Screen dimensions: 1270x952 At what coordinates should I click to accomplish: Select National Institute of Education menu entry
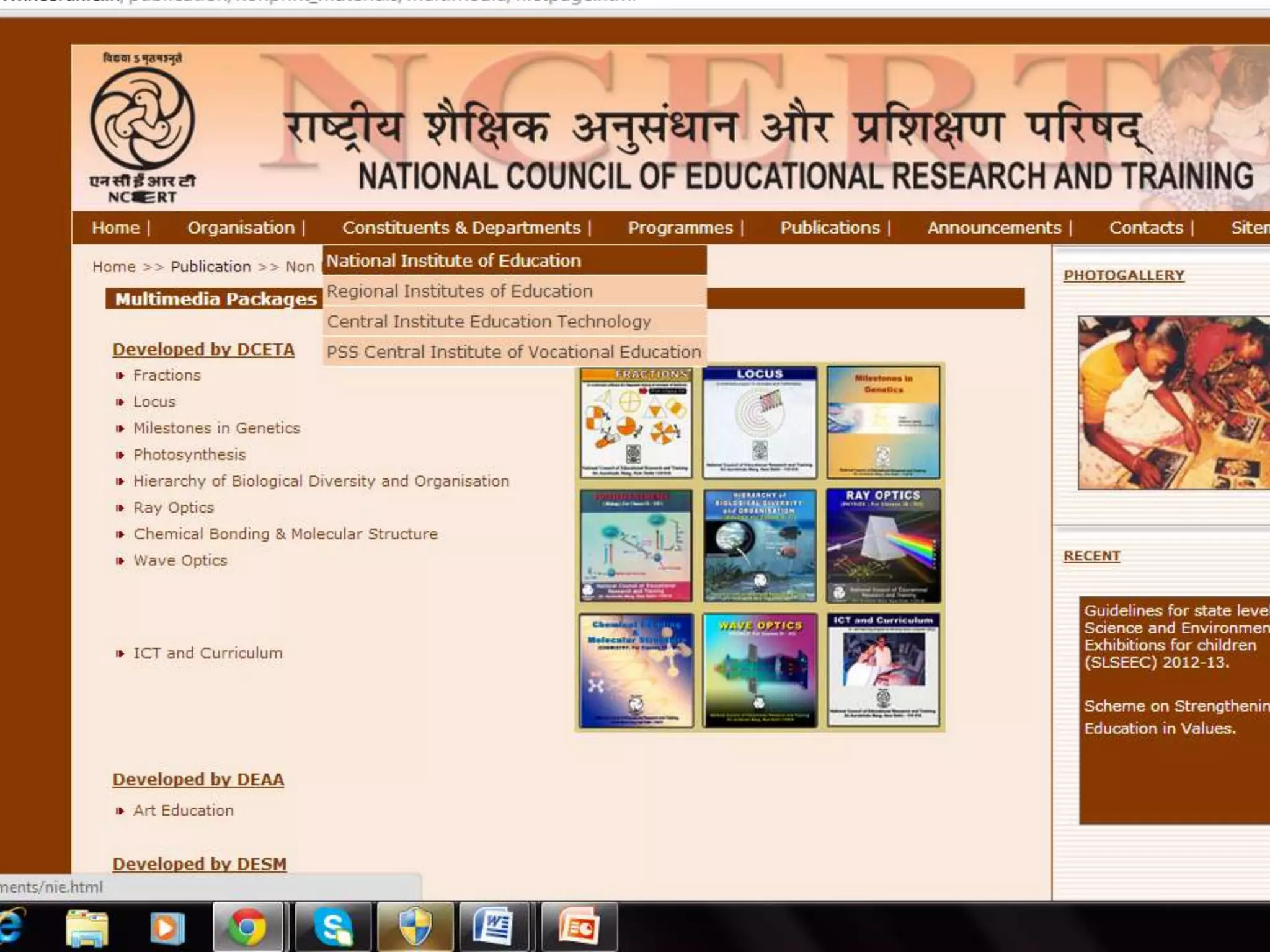coord(453,261)
